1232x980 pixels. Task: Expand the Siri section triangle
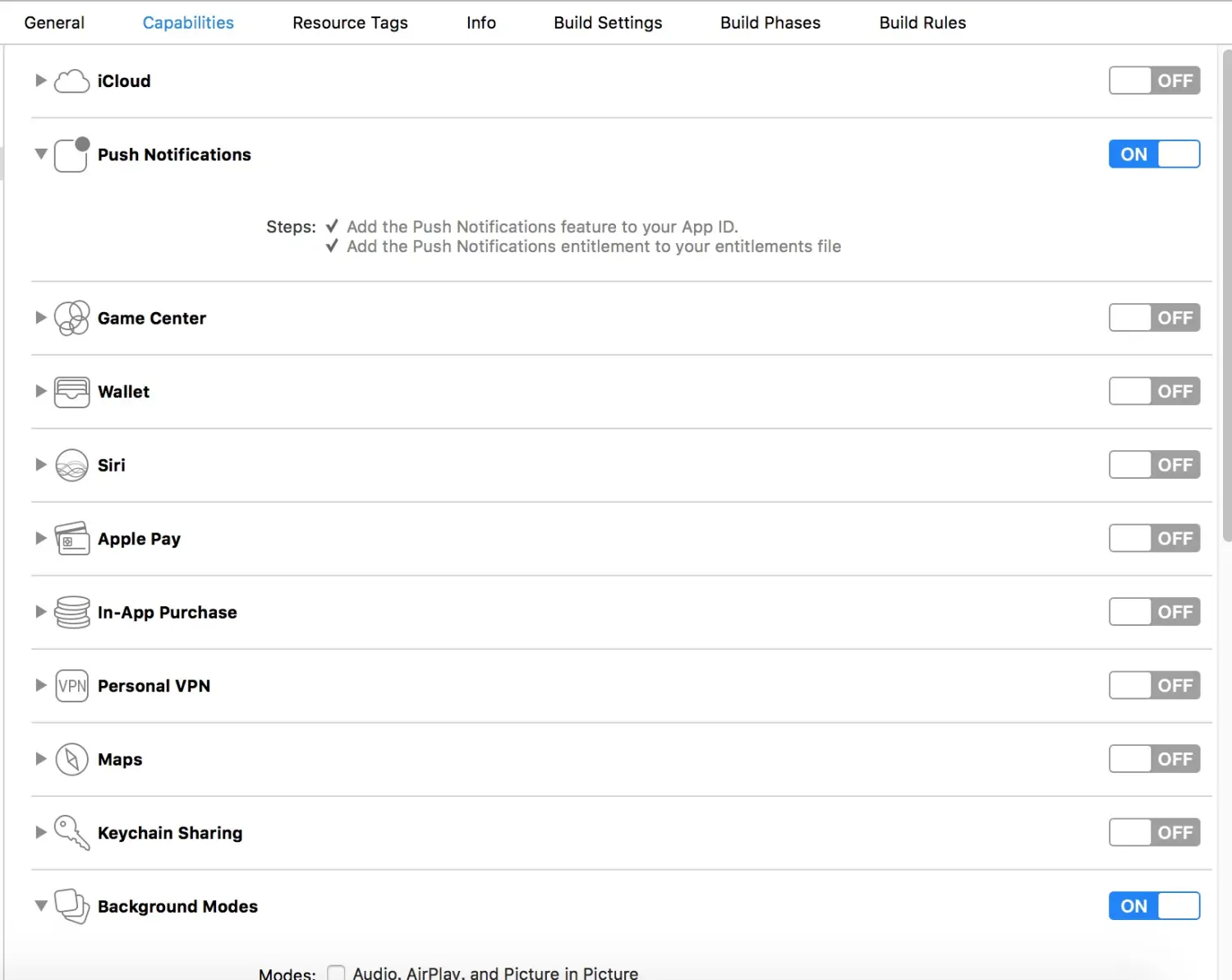(x=40, y=465)
